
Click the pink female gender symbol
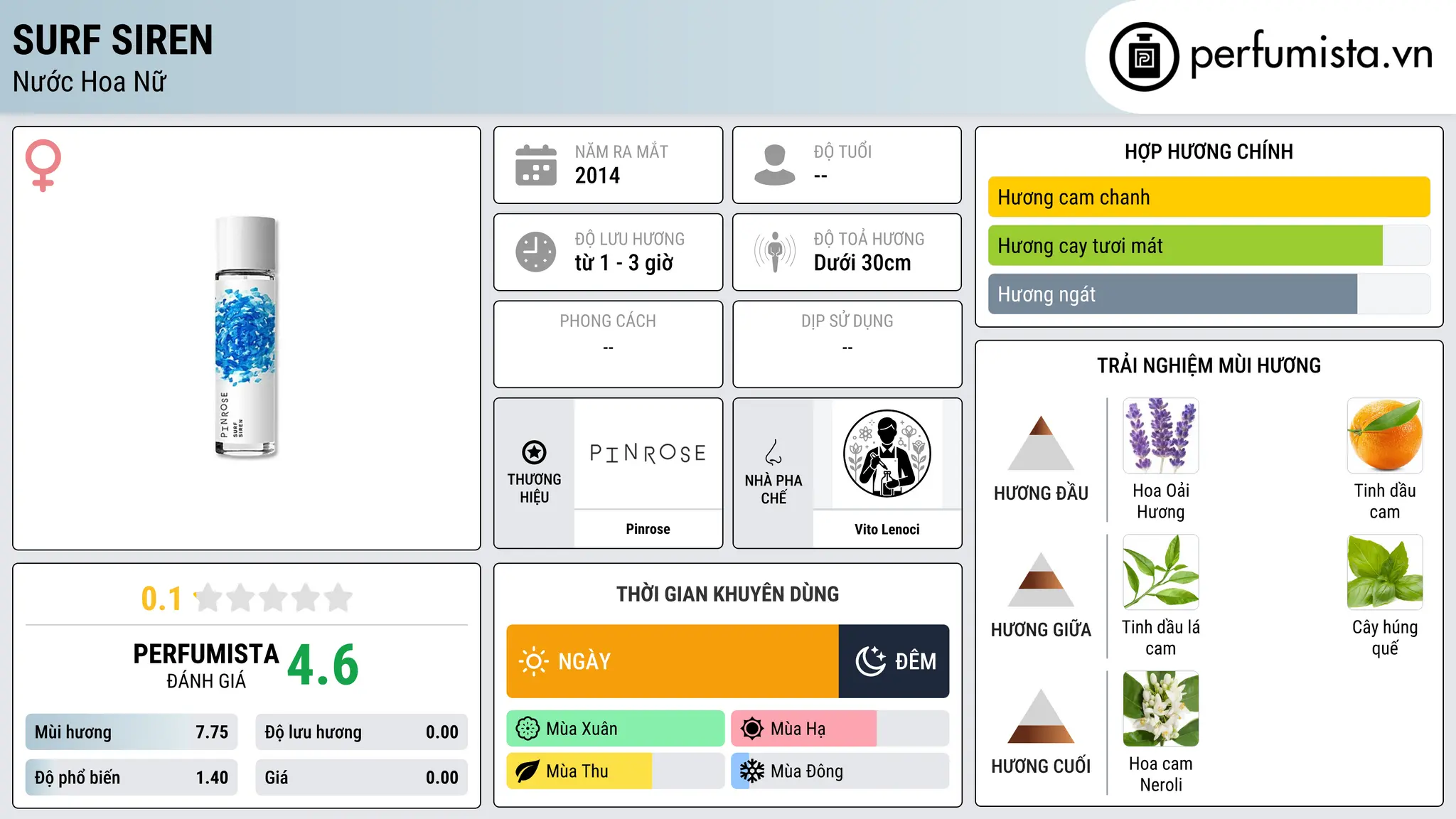coord(43,165)
